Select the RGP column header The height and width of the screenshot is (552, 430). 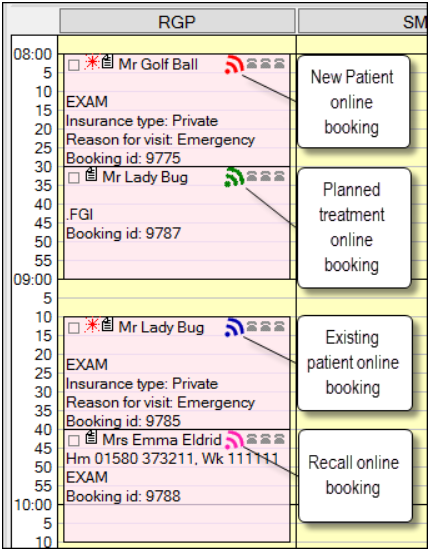(177, 21)
